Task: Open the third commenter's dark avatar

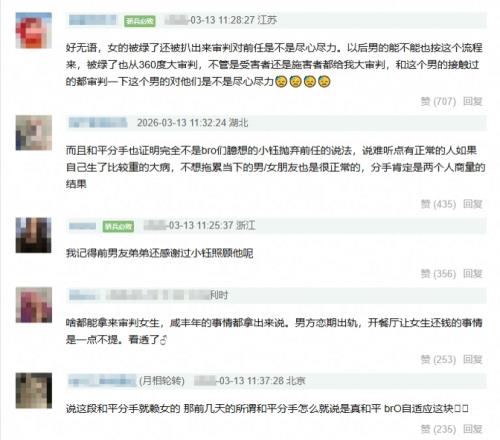Action: [34, 235]
